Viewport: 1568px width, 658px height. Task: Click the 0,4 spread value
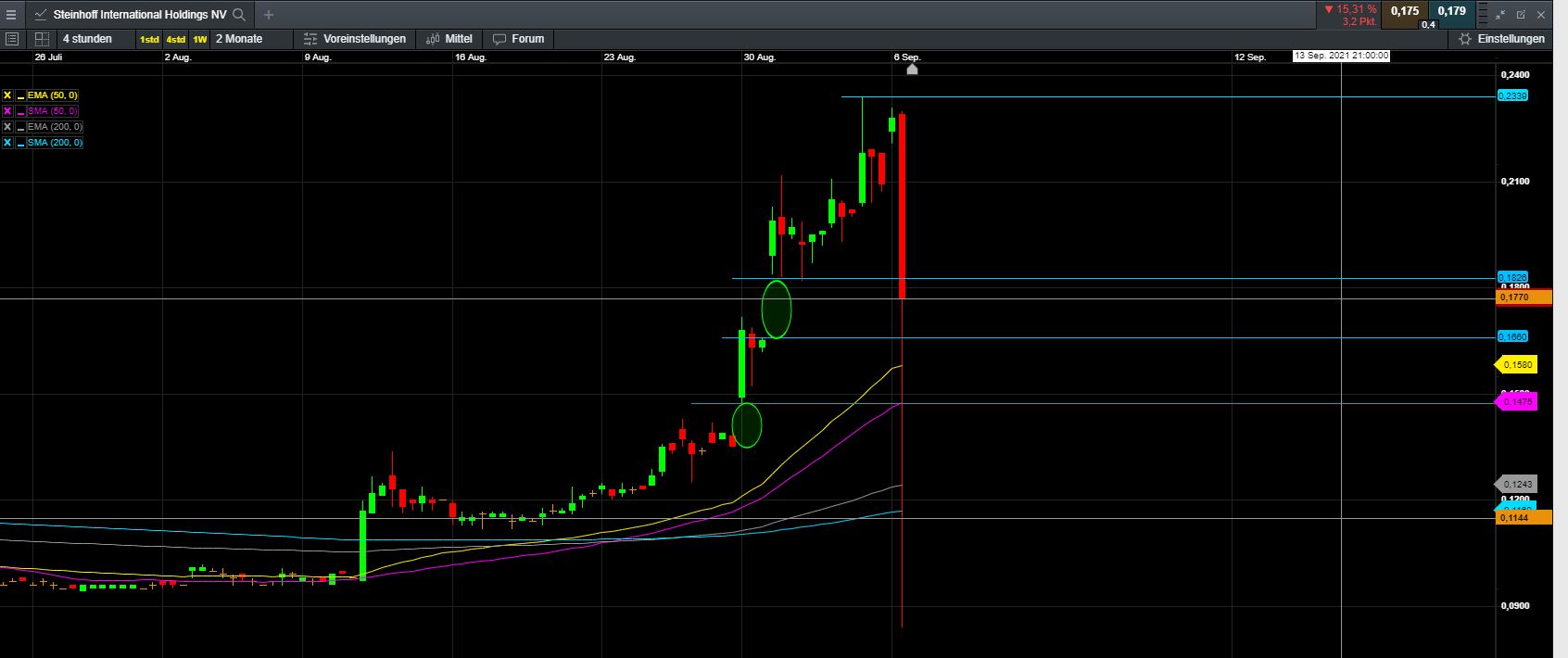tap(1428, 25)
